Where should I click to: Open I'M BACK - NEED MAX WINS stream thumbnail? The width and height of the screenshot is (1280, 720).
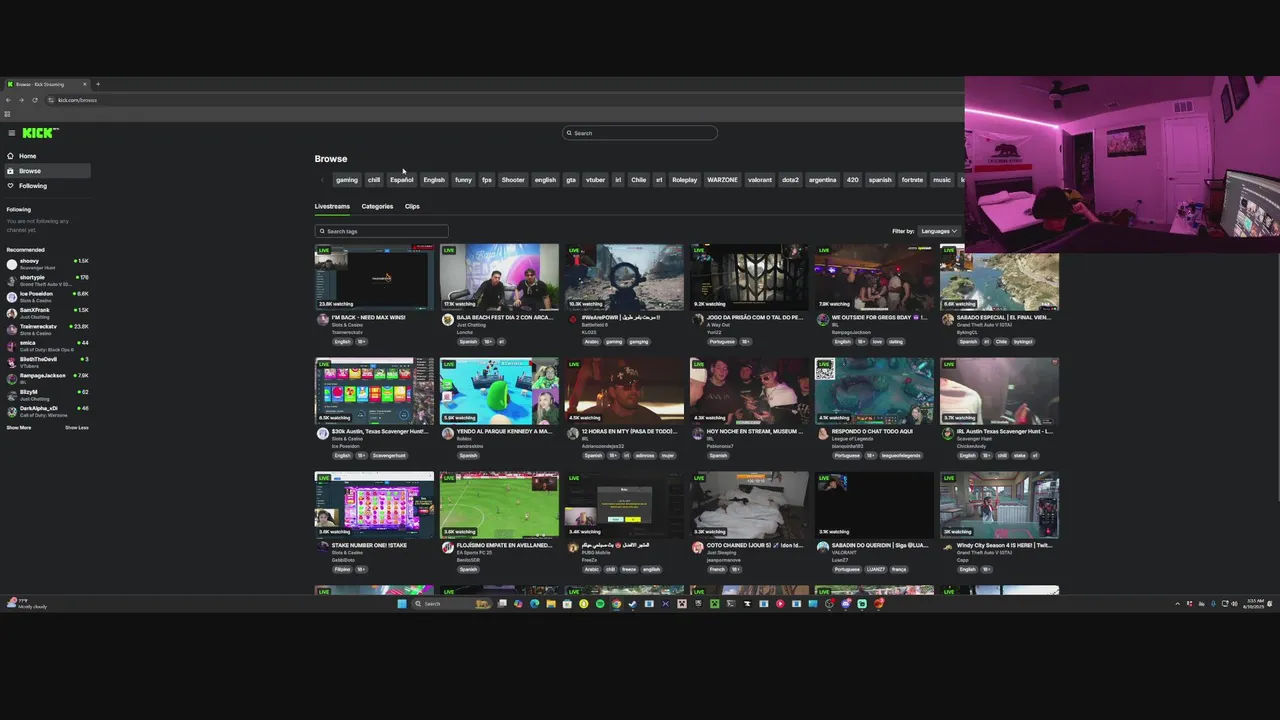(x=374, y=277)
